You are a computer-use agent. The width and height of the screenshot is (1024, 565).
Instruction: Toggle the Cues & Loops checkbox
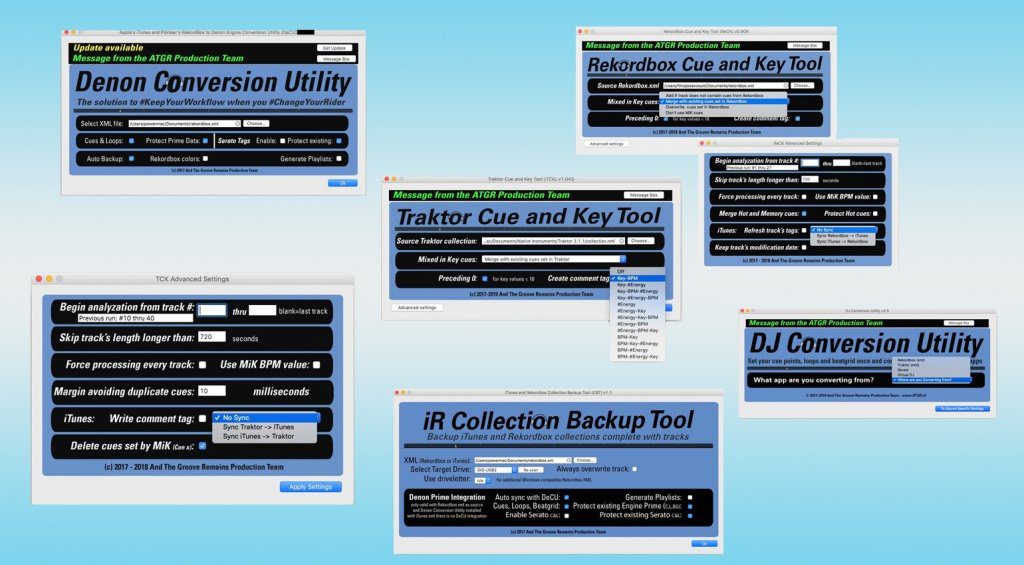[x=131, y=140]
